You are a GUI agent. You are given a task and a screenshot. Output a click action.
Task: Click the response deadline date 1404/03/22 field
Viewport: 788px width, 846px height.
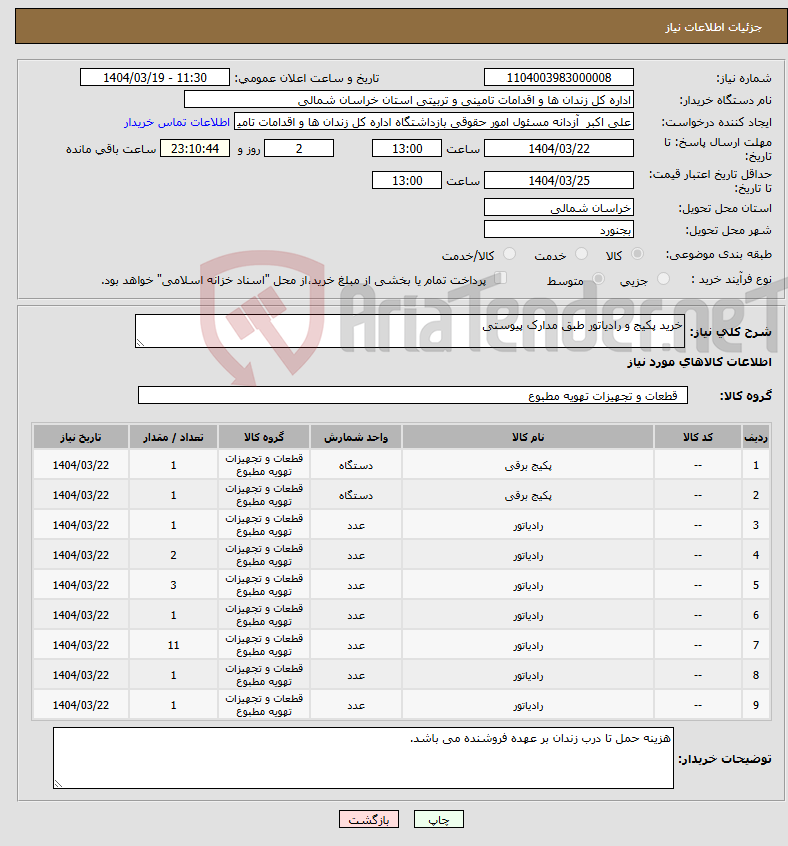pyautogui.click(x=559, y=149)
